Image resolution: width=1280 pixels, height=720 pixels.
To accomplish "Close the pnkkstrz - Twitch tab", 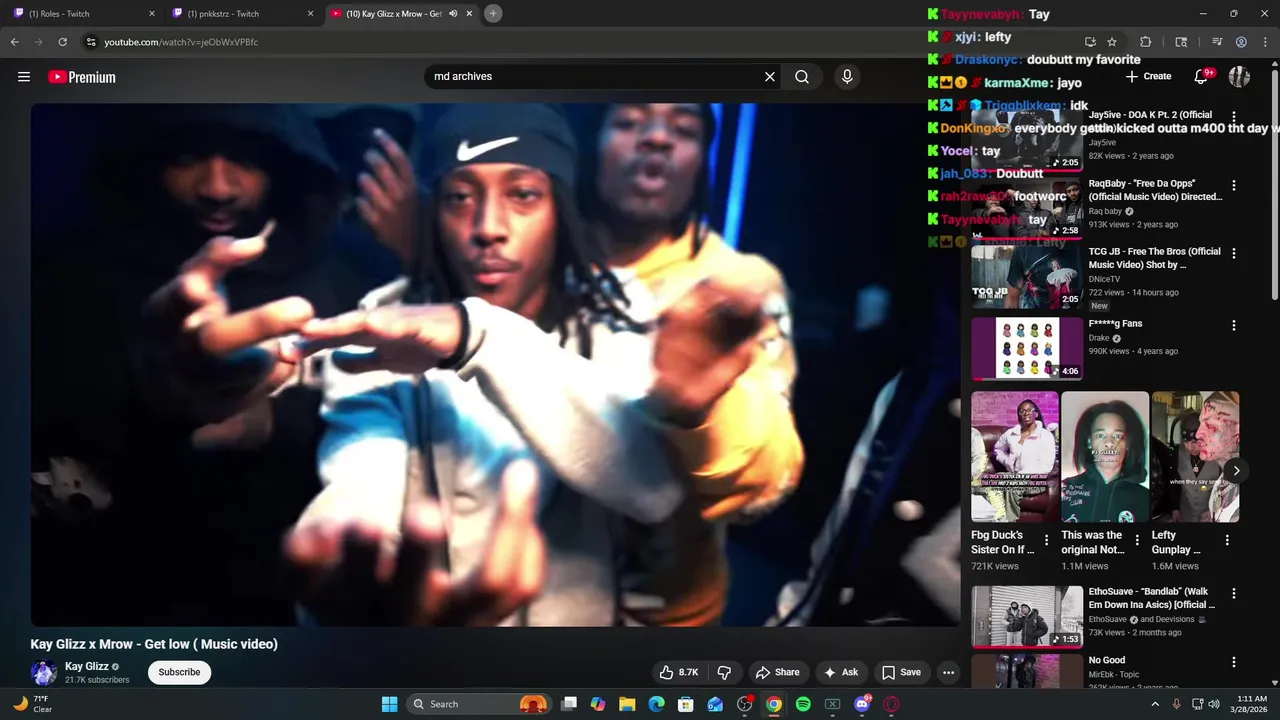I will [x=310, y=14].
